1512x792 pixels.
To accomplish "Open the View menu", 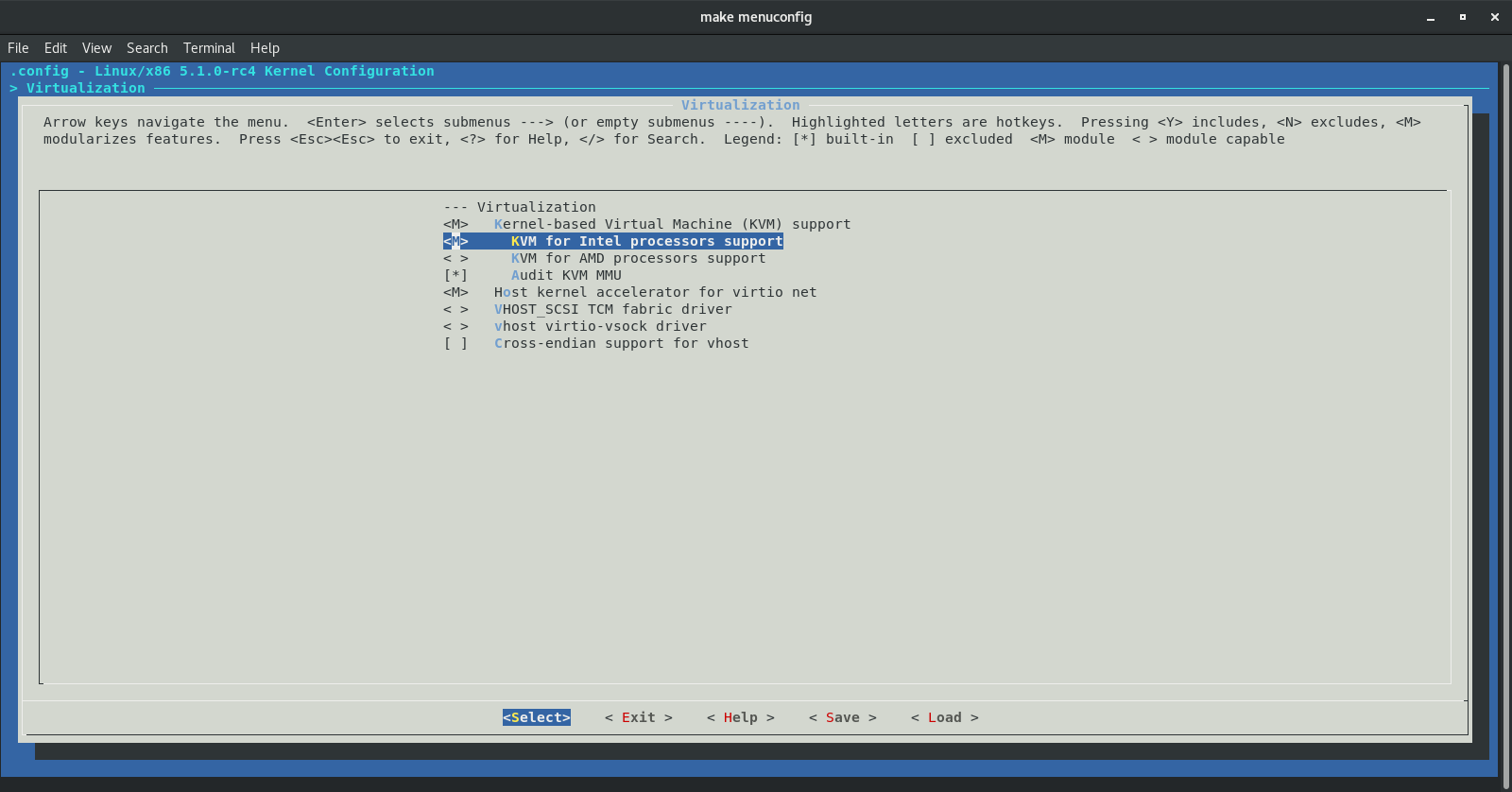I will tap(96, 48).
